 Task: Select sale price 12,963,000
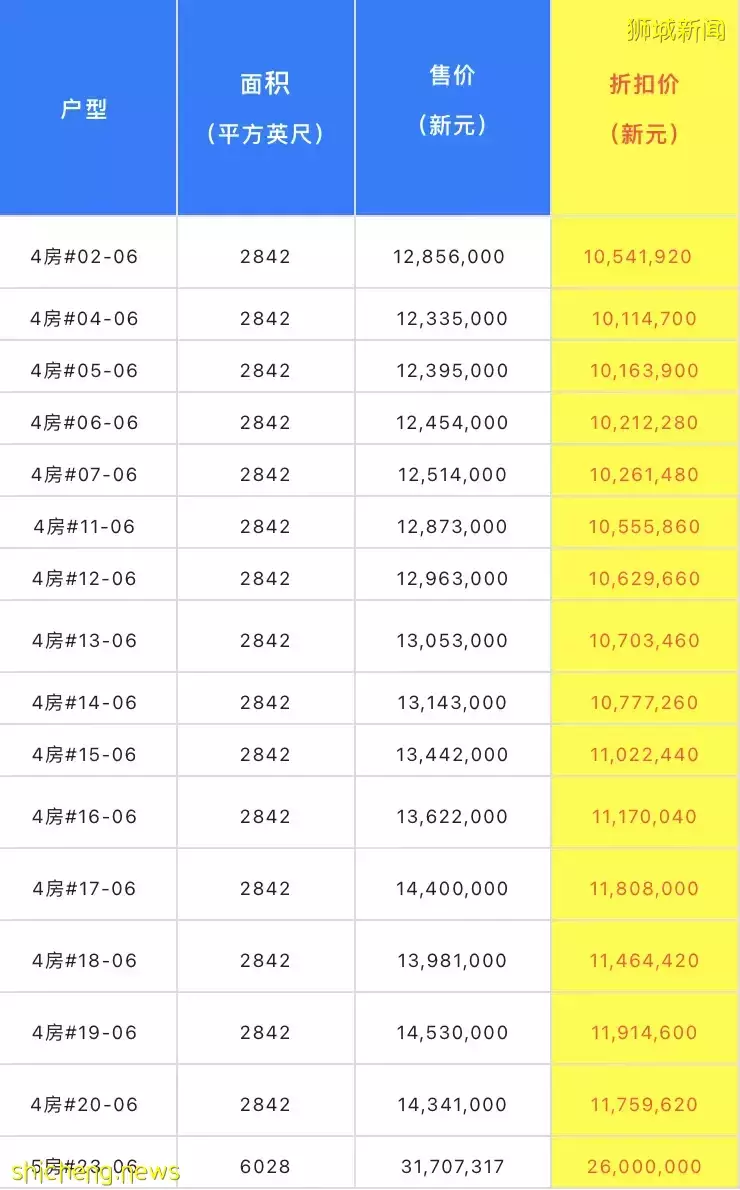[x=452, y=579]
